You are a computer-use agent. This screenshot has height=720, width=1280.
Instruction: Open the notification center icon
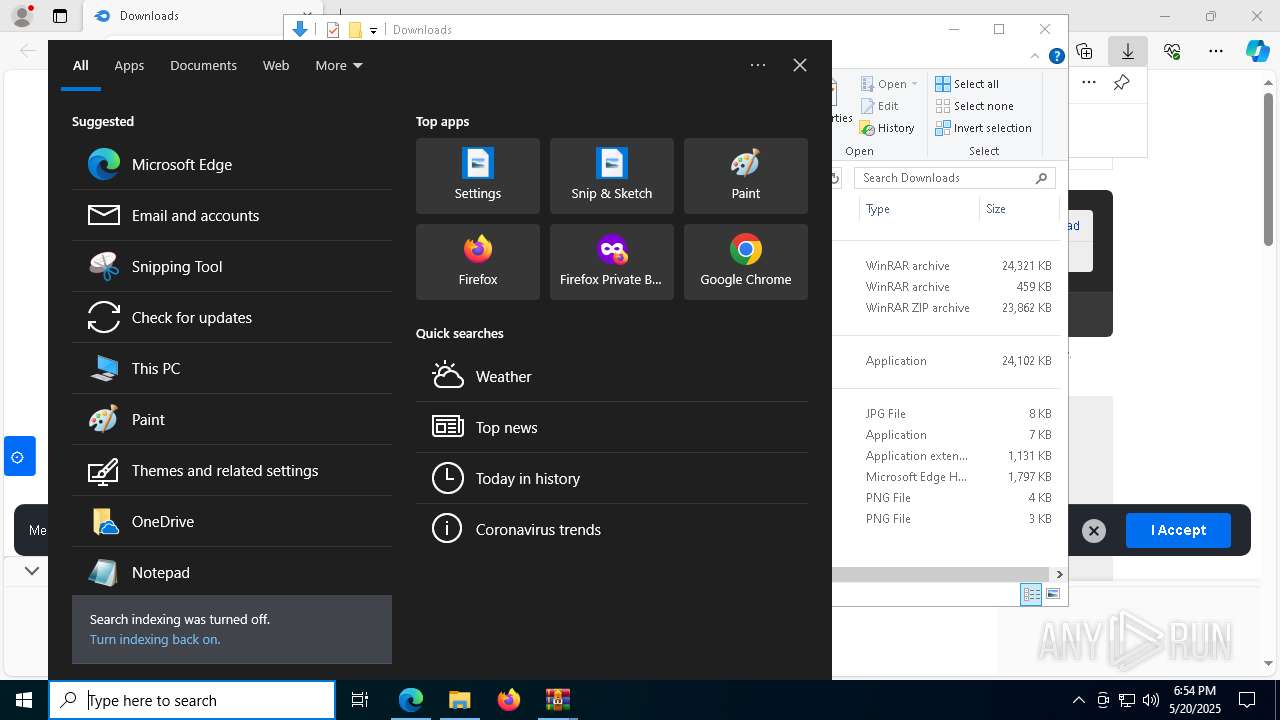[x=1247, y=700]
